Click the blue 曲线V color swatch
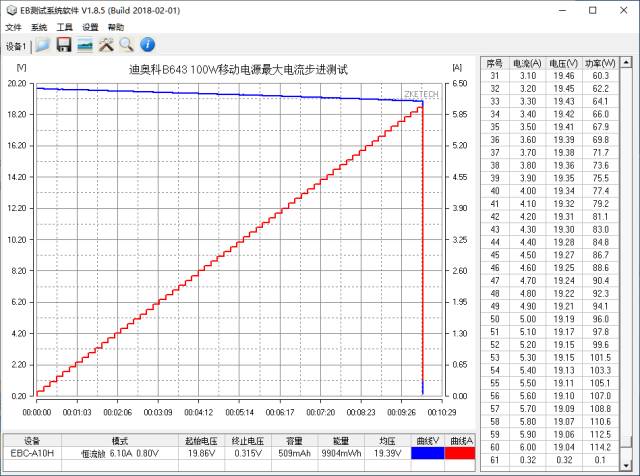Viewport: 640px width, 476px height. coord(427,453)
